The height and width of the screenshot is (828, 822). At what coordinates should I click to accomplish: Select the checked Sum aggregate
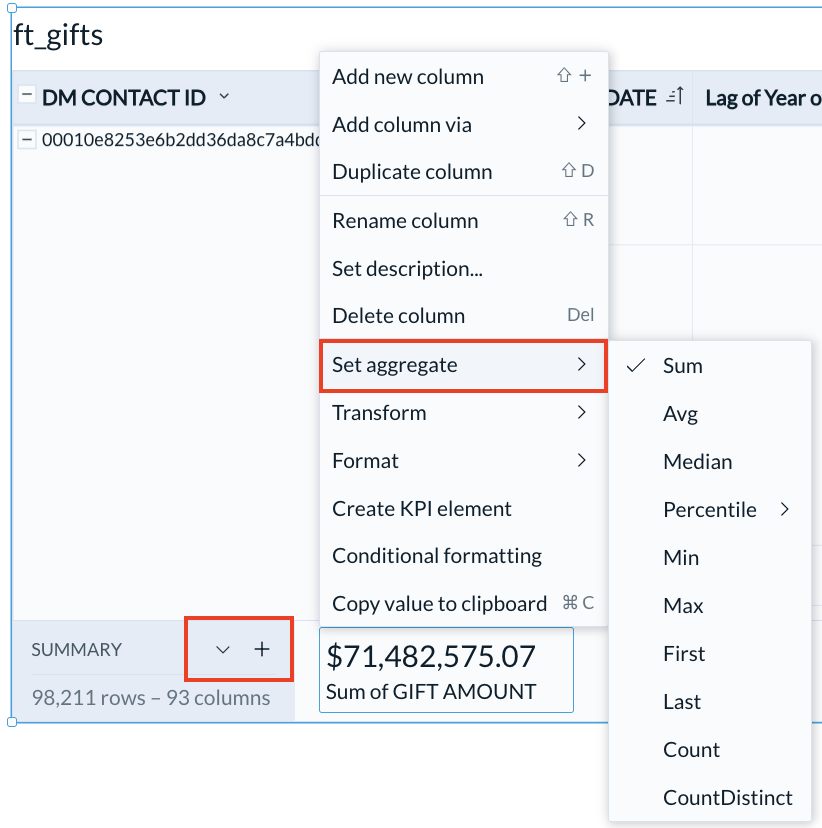710,365
